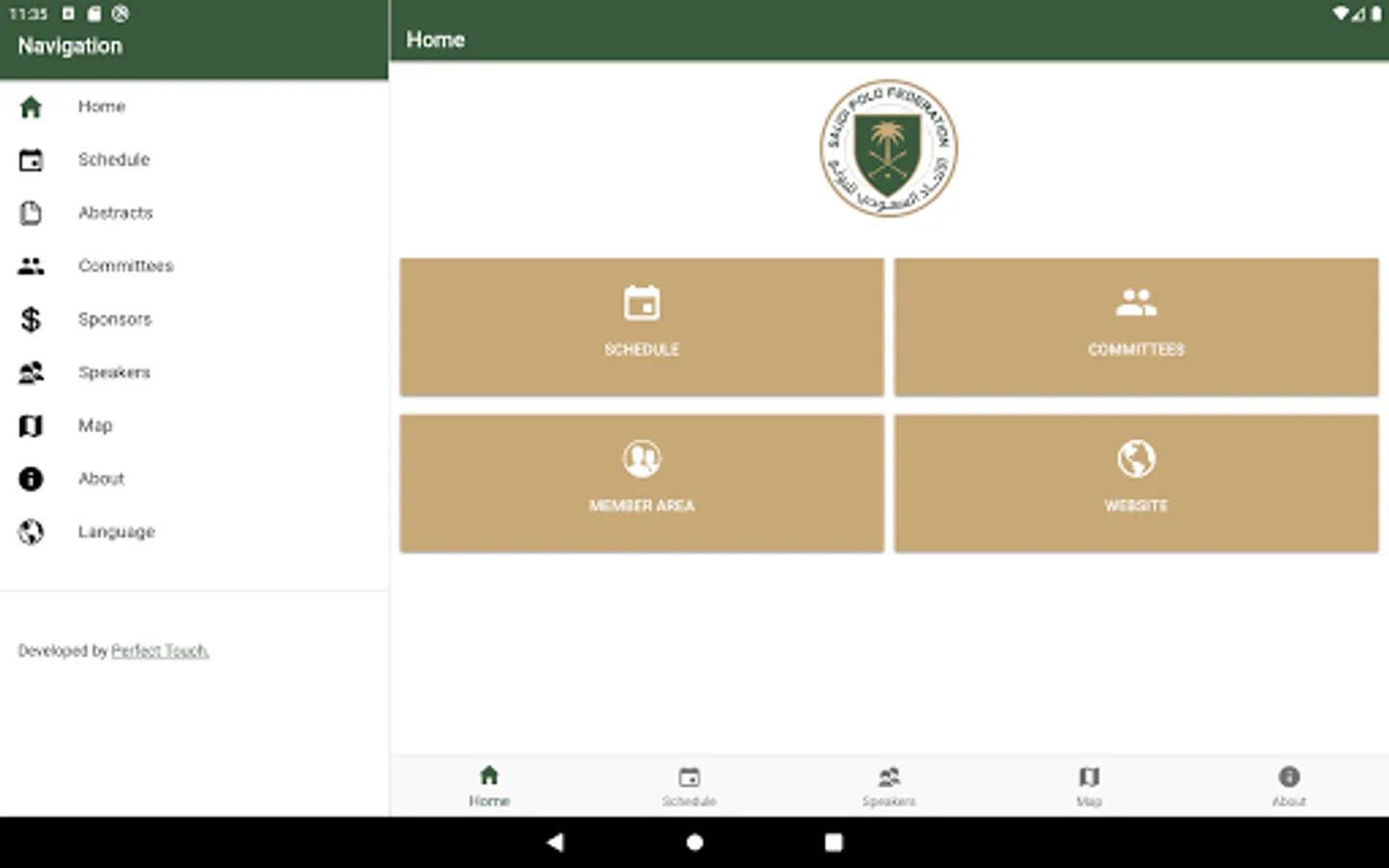This screenshot has height=868, width=1389.
Task: Click the Schedule calendar icon in the bottom tab bar
Action: 689,777
